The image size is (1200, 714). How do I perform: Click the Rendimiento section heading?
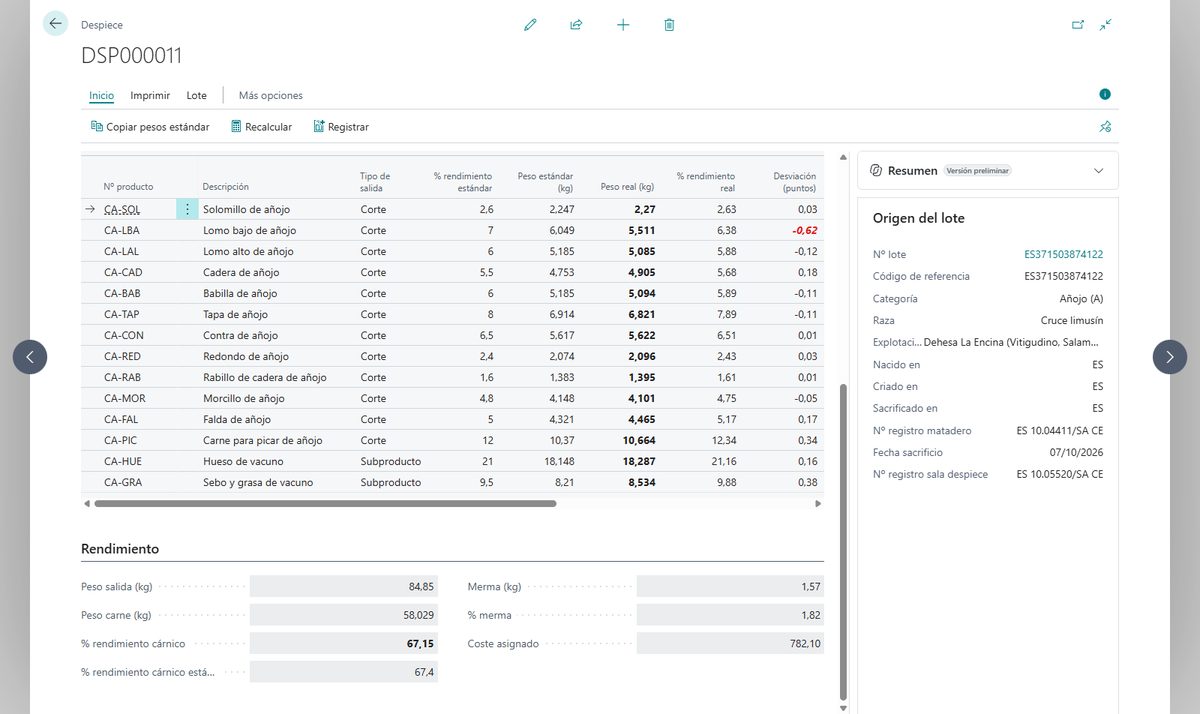120,549
